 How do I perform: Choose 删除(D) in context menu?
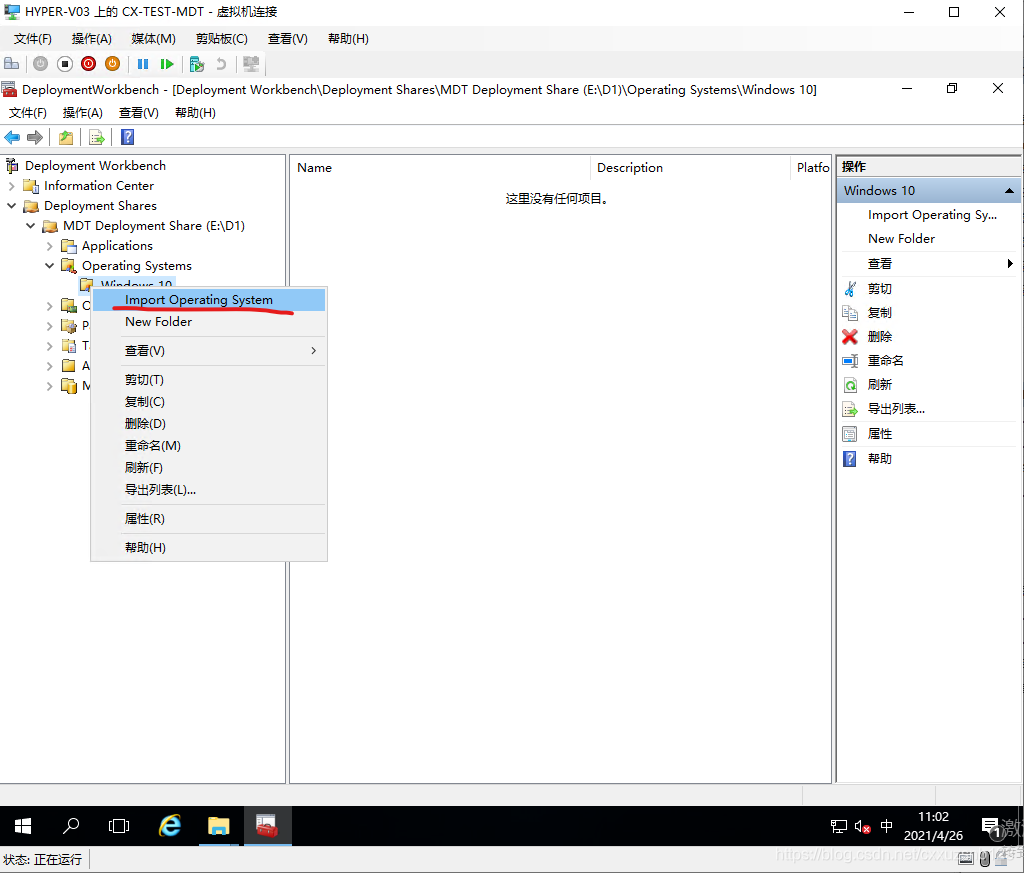pos(209,424)
